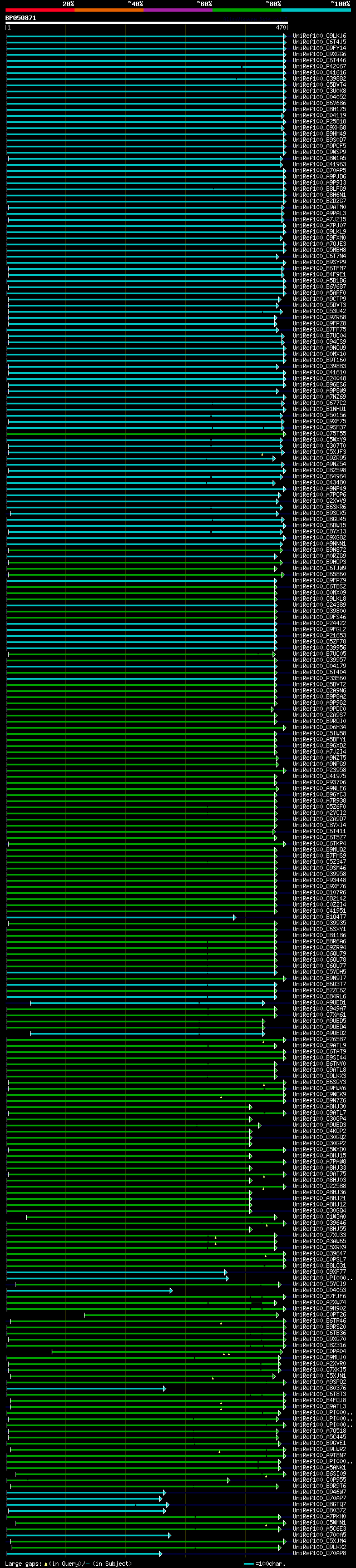This screenshot has height=1568, width=356.
Task: Select the UniRef100_O80376 label
Action: coord(319,1388)
